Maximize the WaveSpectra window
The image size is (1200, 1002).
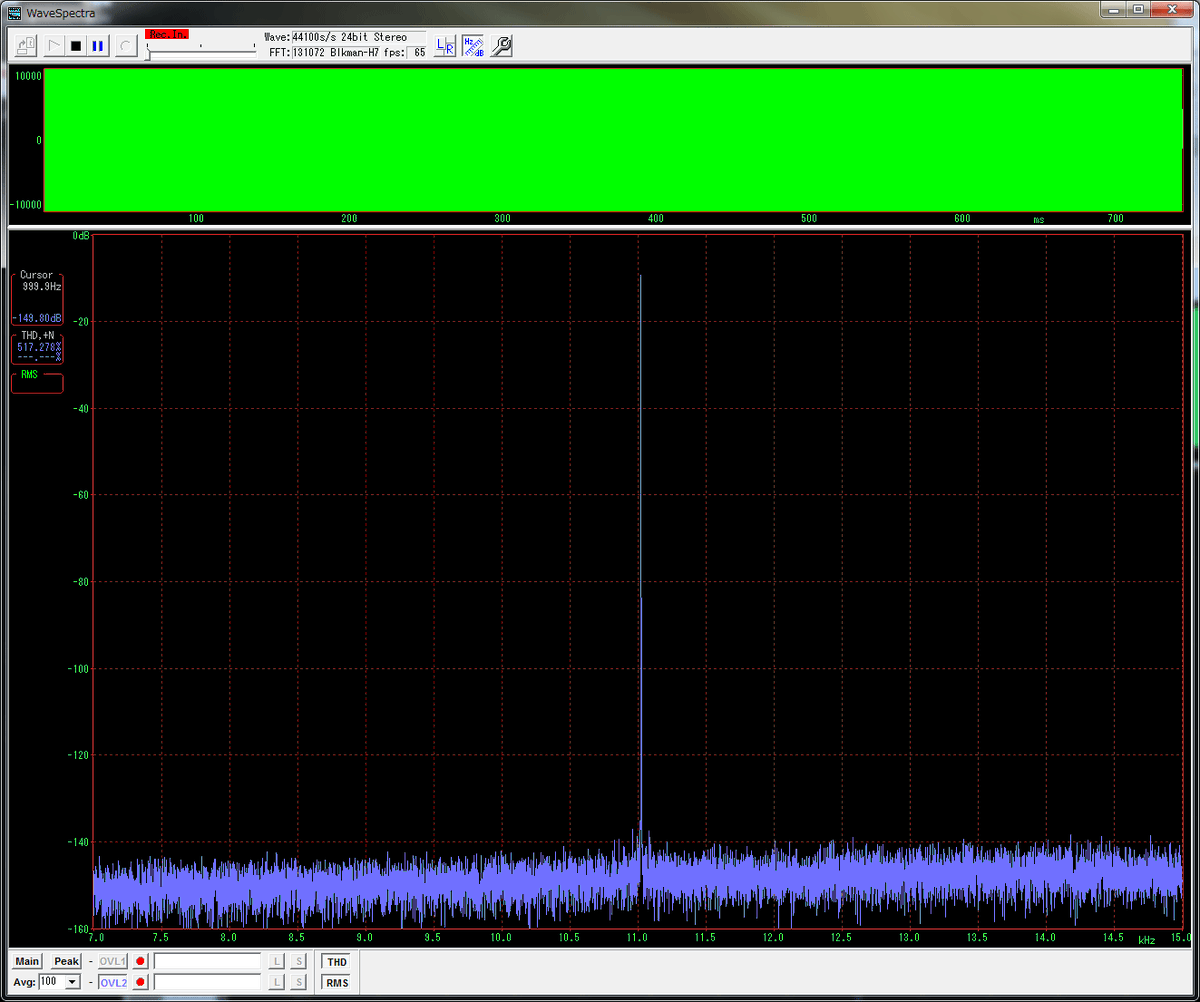(x=1139, y=9)
